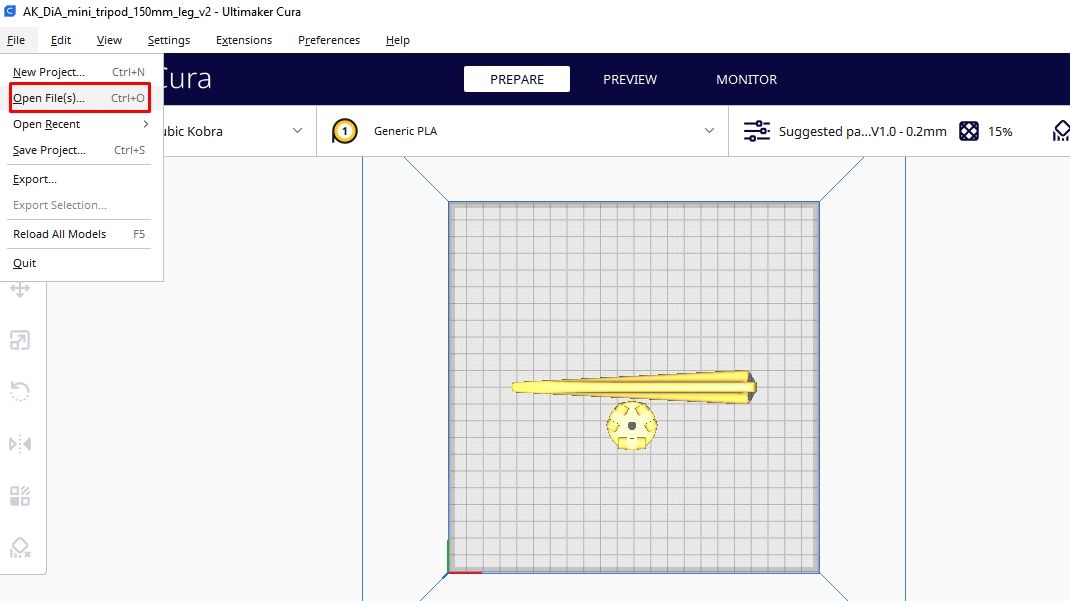Select the Mirror tool in left toolbar

[x=20, y=444]
